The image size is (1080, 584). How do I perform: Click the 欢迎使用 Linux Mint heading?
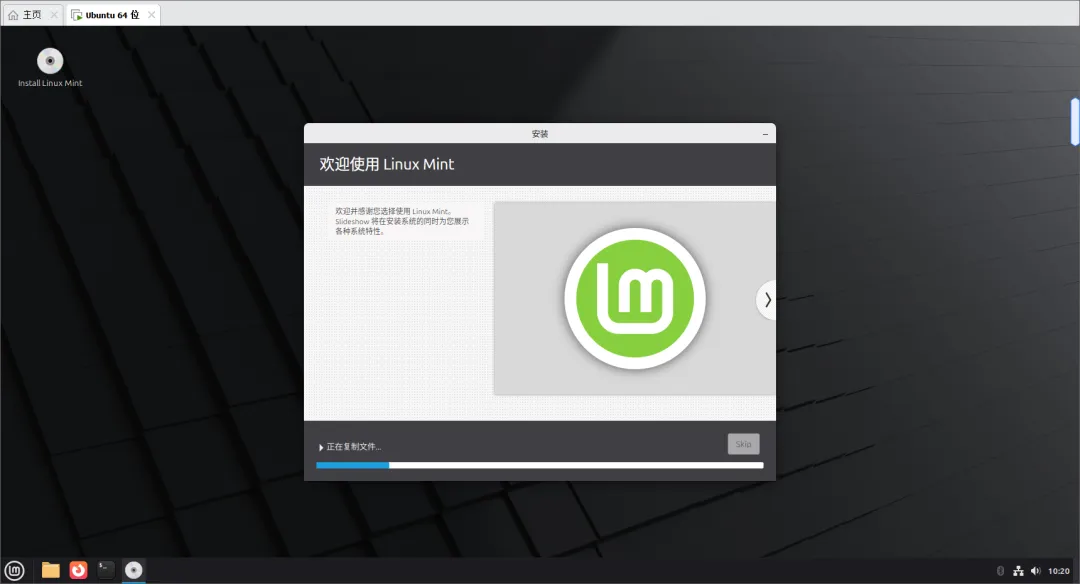(x=386, y=164)
